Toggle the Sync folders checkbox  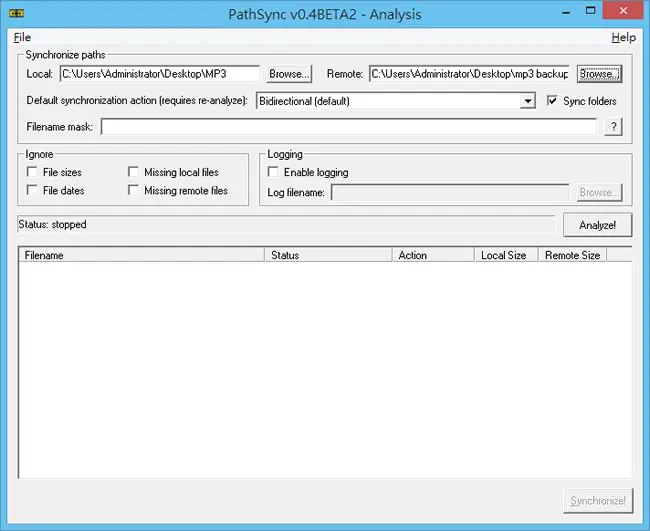[x=552, y=100]
